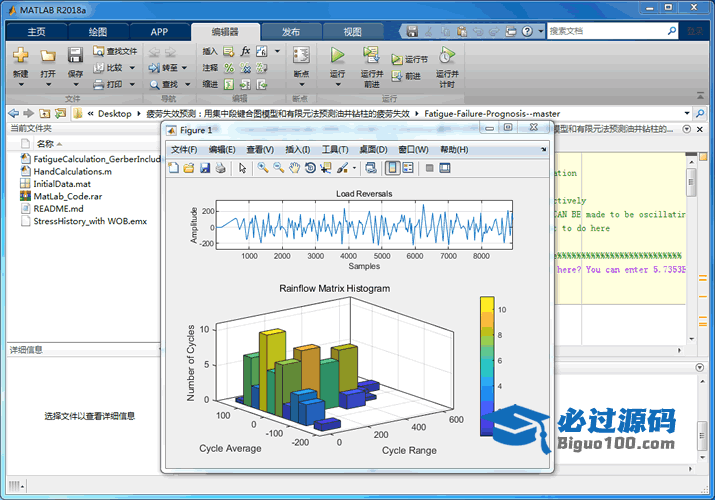715x500 pixels.
Task: Click the up-one-level folder icon
Action: click(x=45, y=113)
